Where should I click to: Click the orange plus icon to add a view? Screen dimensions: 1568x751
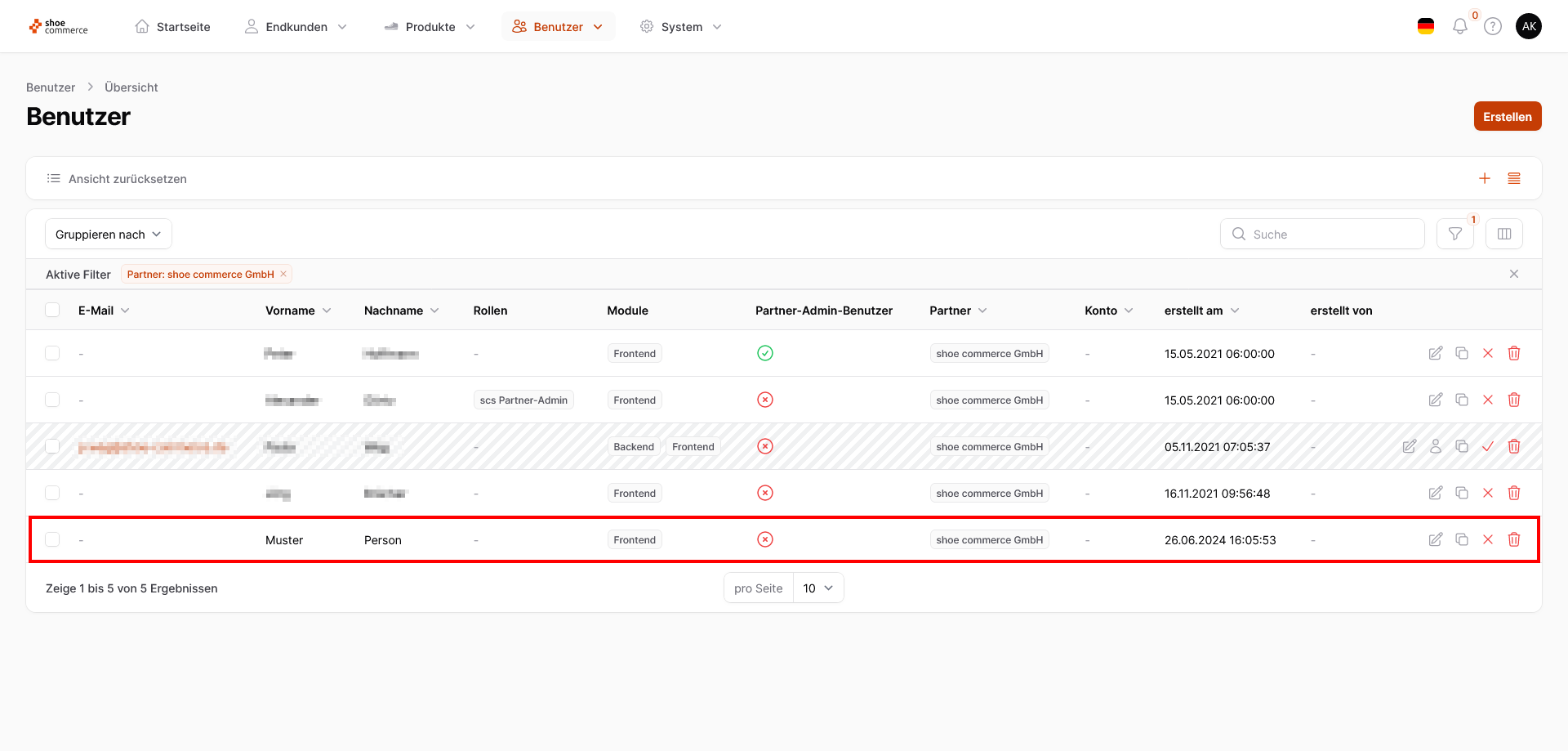1484,178
